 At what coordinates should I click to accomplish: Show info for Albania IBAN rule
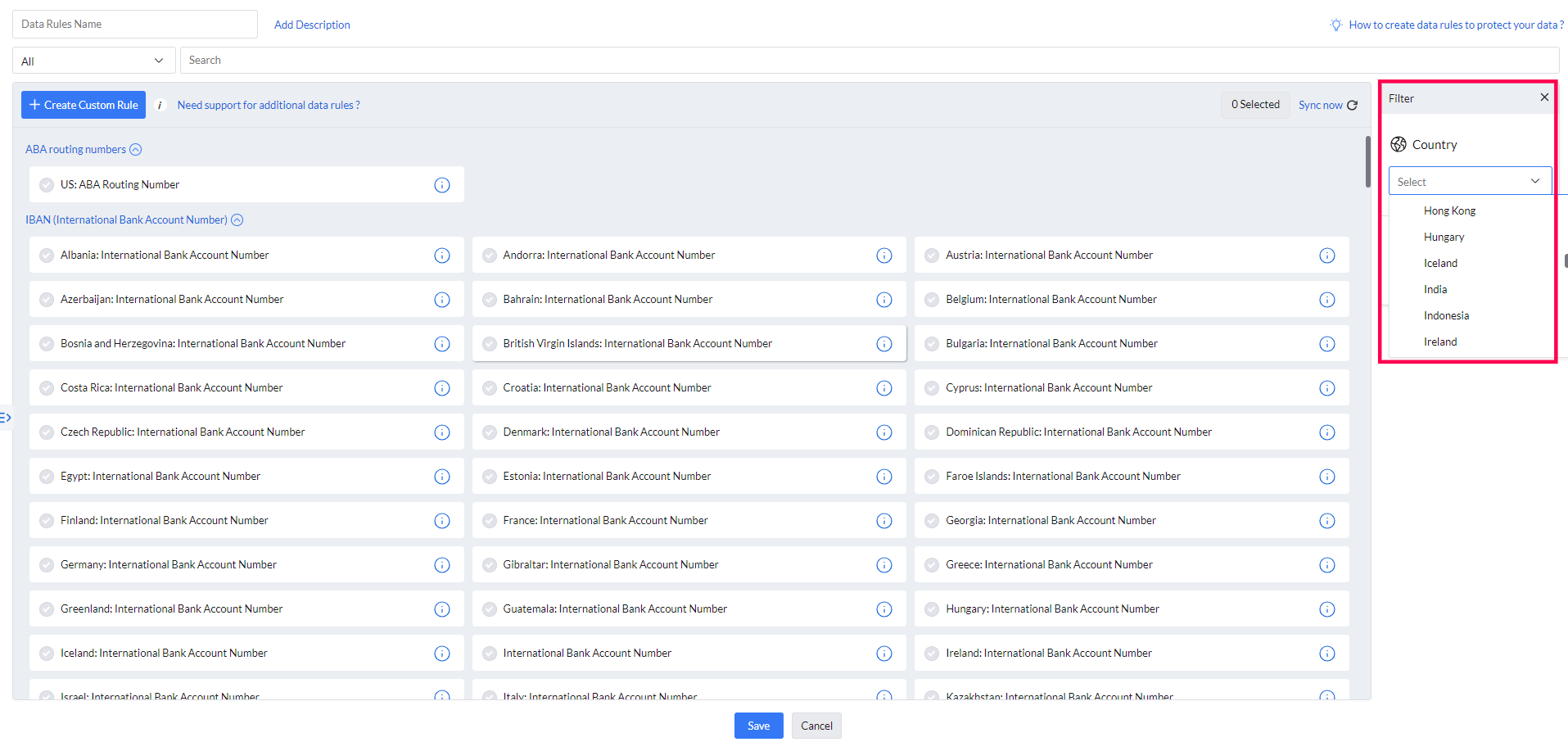coord(442,256)
